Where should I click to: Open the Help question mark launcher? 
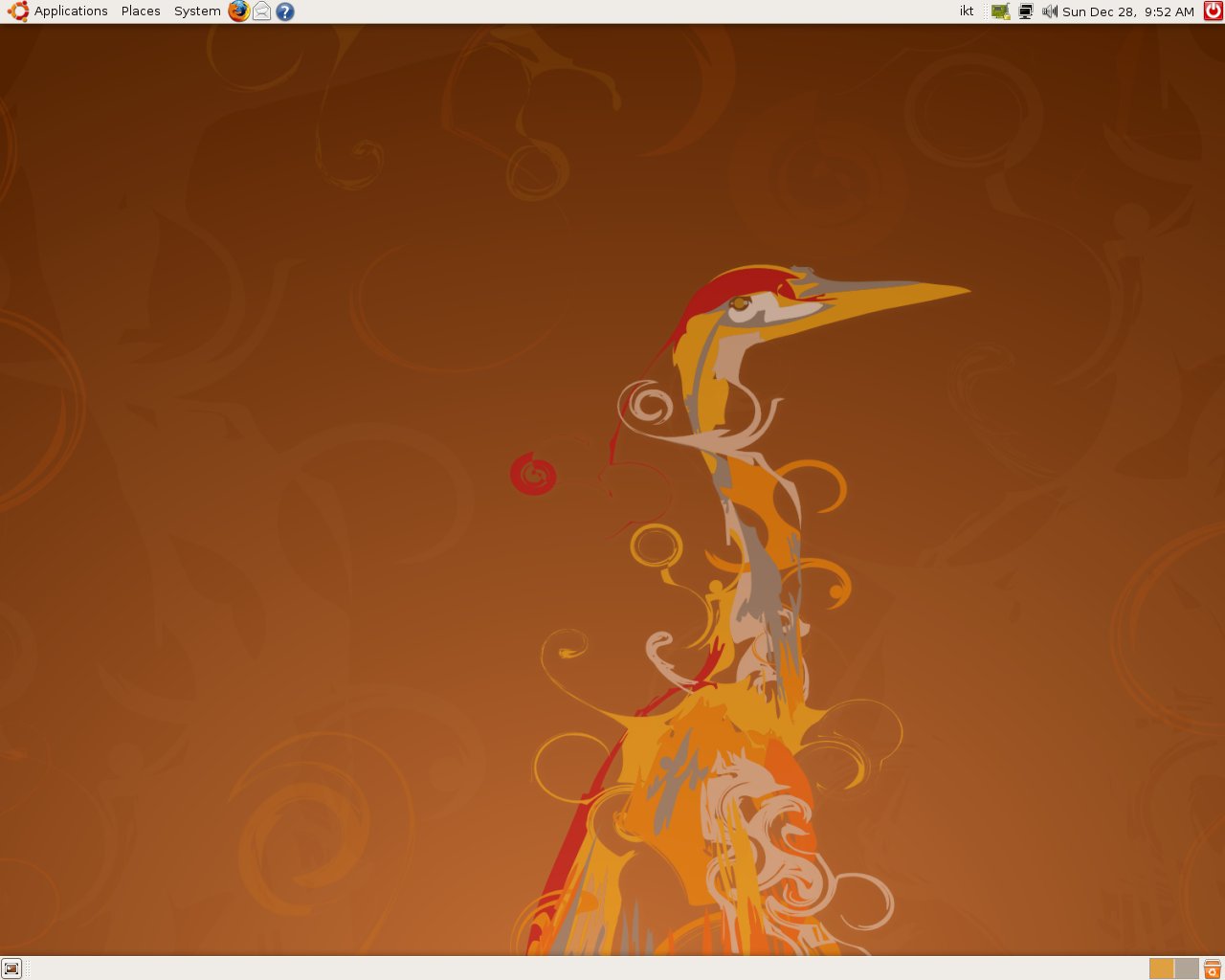coord(285,11)
